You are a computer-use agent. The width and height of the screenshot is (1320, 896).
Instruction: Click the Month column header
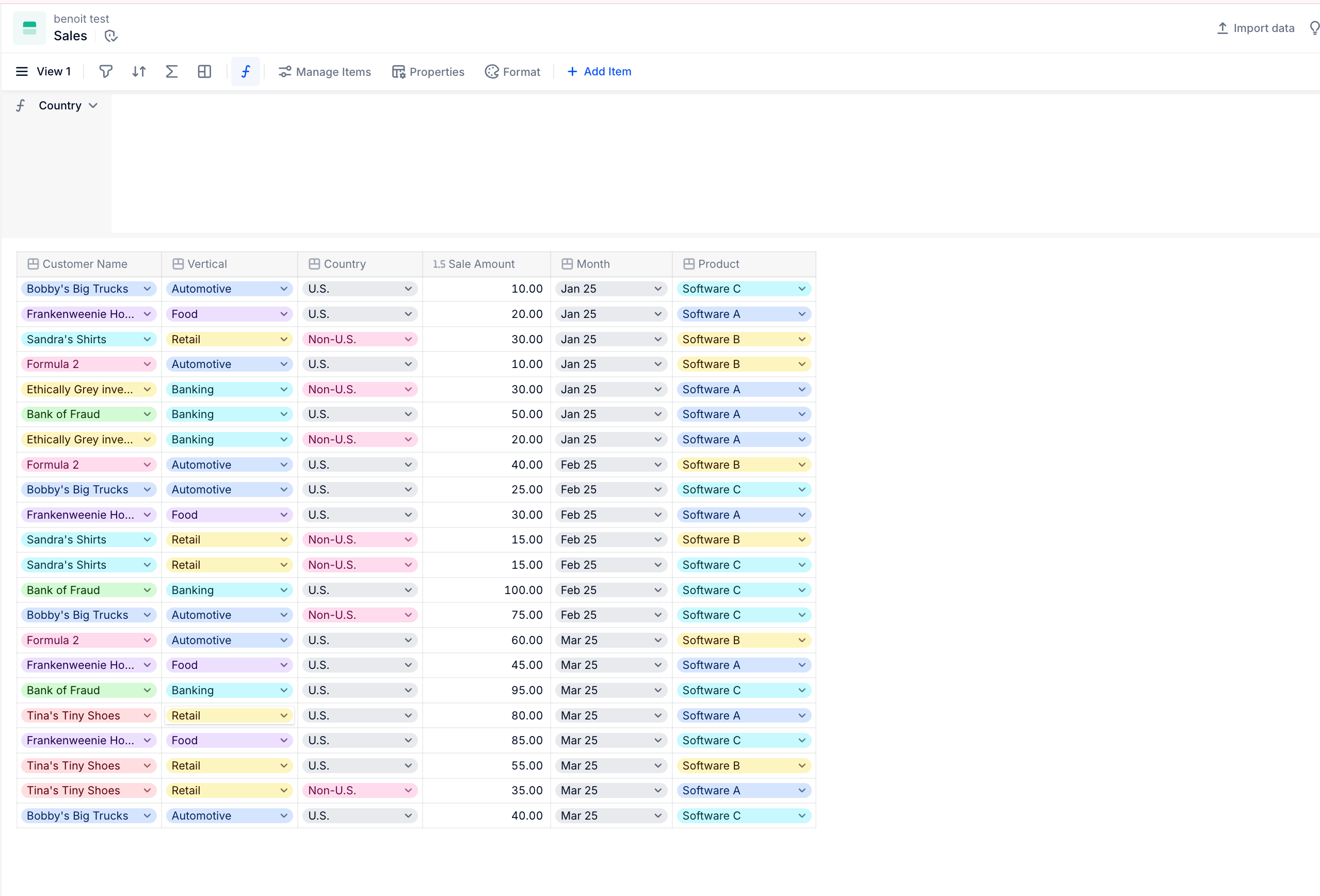[611, 264]
